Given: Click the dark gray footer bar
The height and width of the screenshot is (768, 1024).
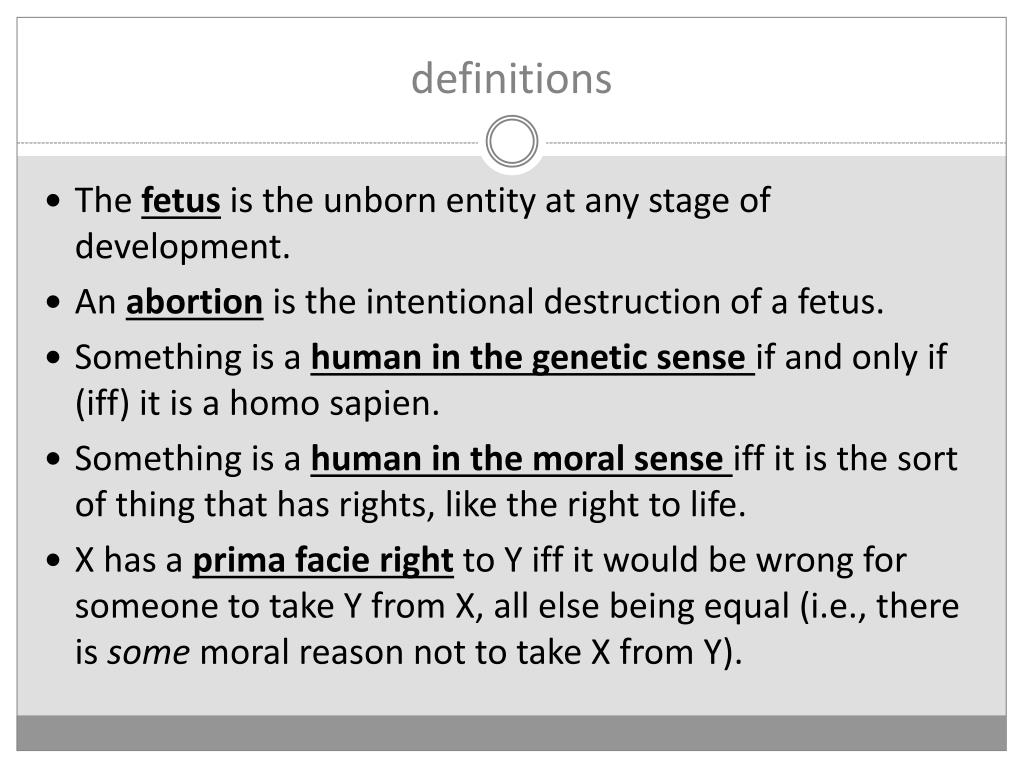Looking at the screenshot, I should (511, 733).
